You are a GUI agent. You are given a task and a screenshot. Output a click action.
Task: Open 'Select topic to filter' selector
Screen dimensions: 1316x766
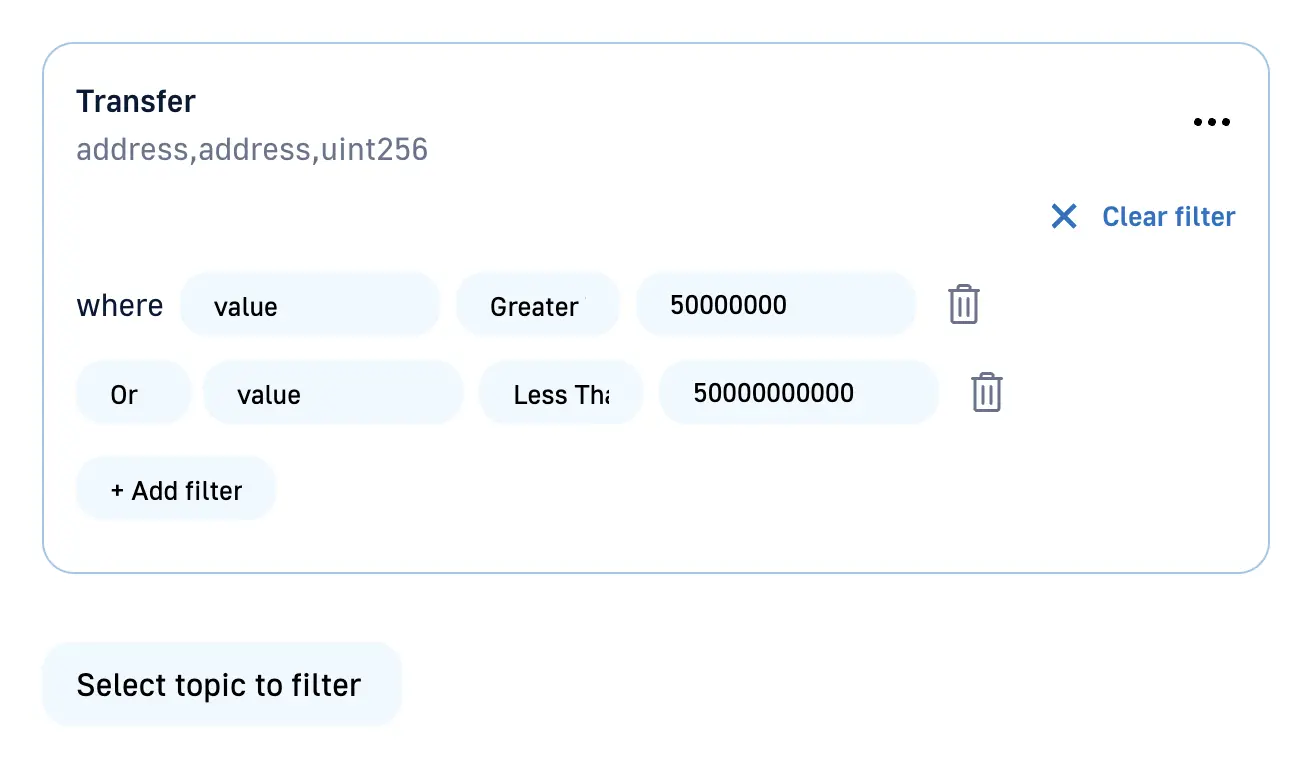pos(221,685)
